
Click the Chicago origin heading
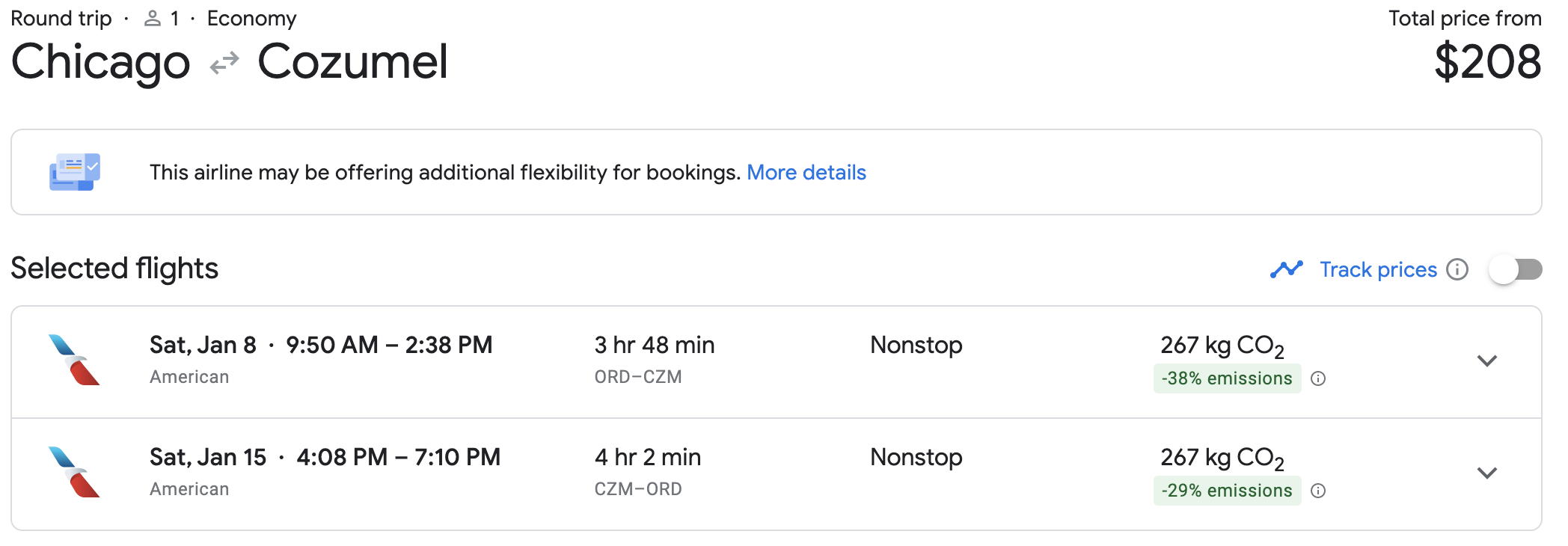(x=100, y=63)
